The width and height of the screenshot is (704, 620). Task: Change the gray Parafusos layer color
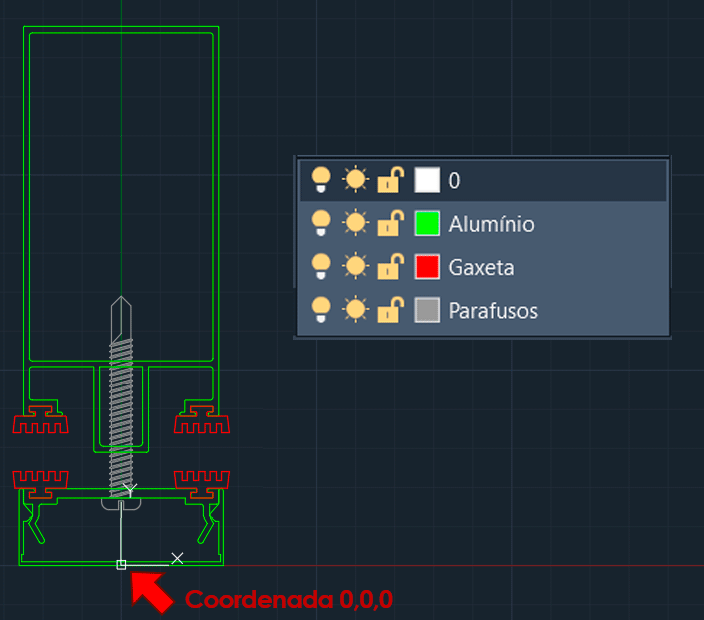(x=427, y=310)
